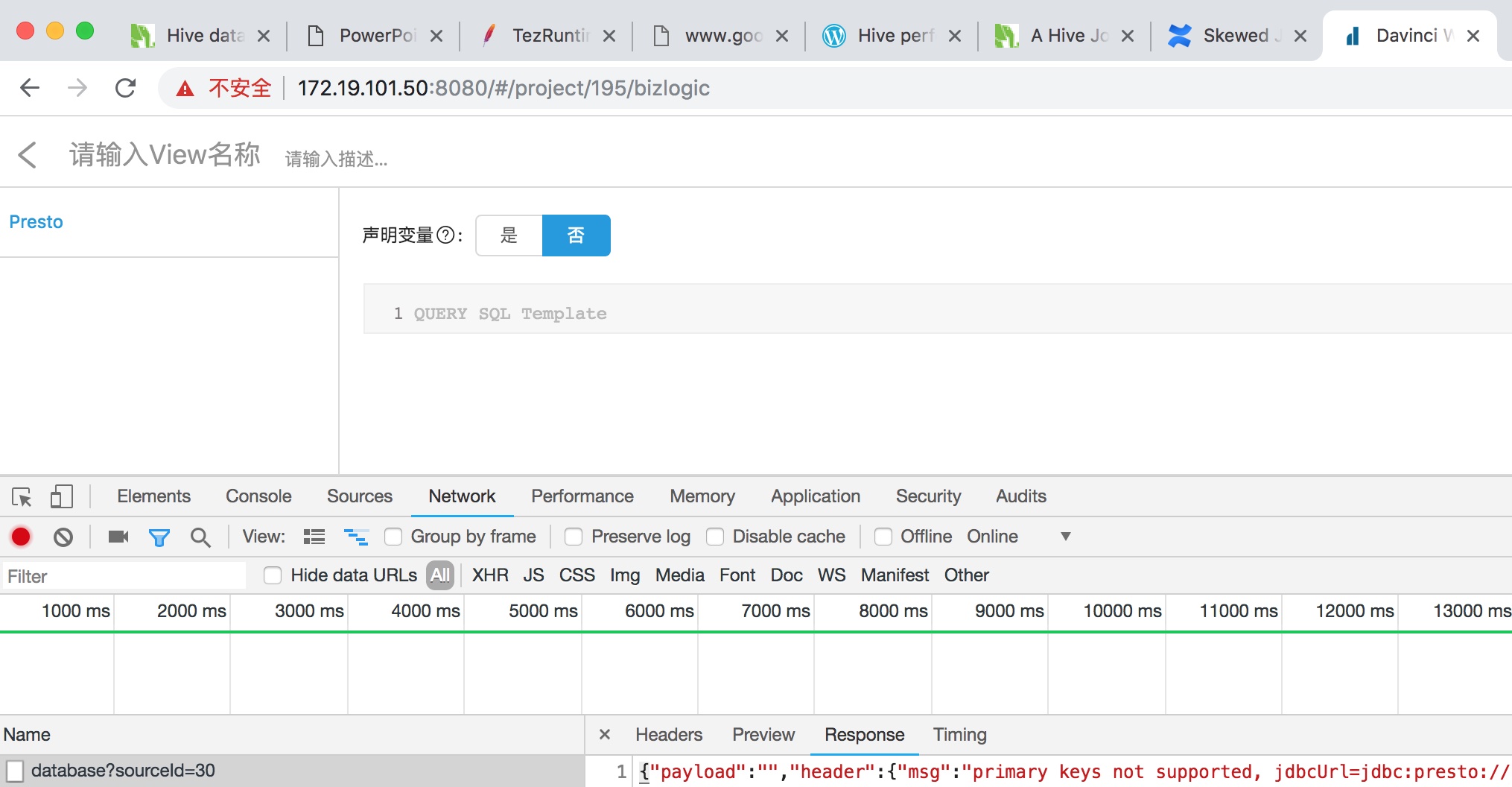This screenshot has height=787, width=1512.
Task: Toggle the waterfall overview icon
Action: [356, 537]
